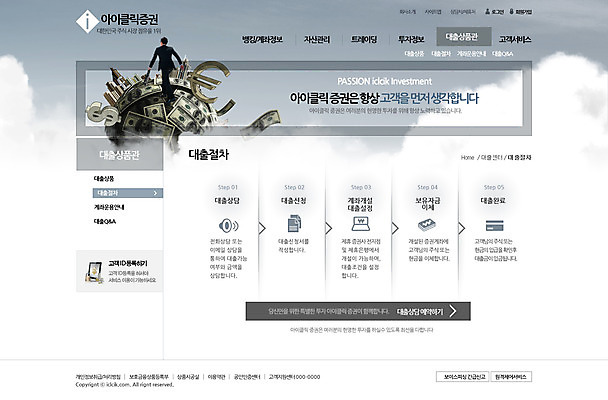
Task: Click first footer link 개인정보취급처리방침
Action: [x=98, y=377]
